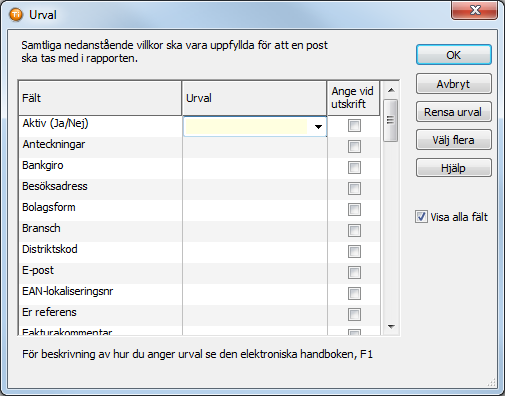The image size is (505, 396).
Task: Check the Bolagsform print checkbox
Action: click(354, 210)
